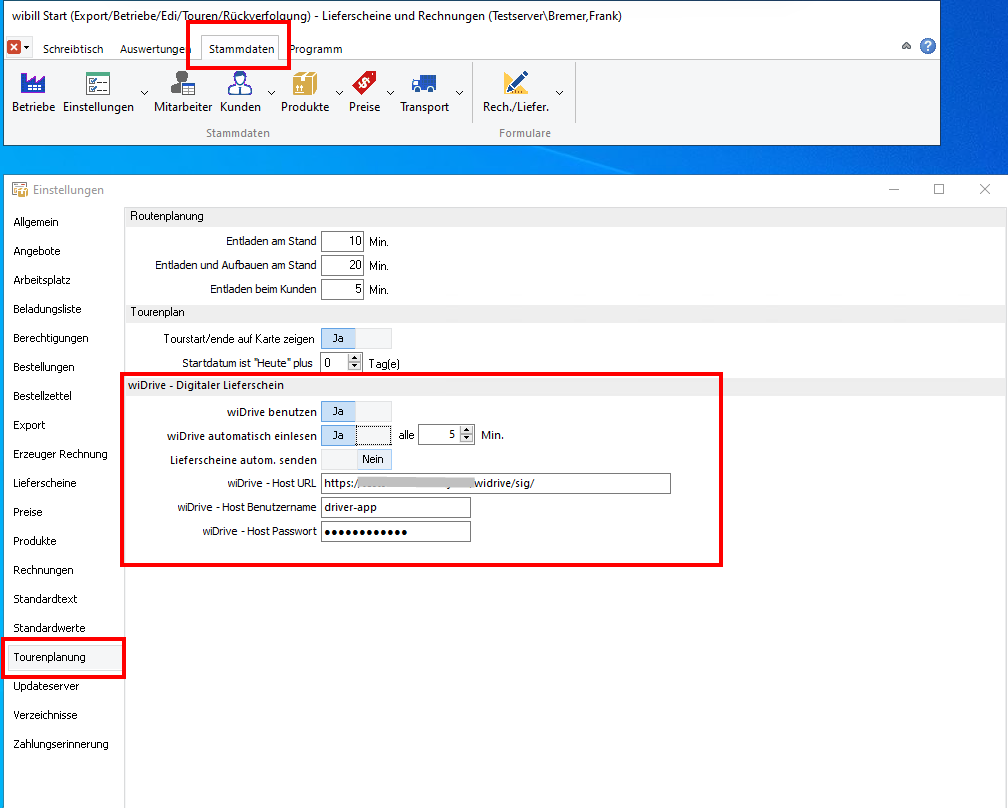Open the Einstellungen ribbon icon
1008x808 pixels.
98,84
